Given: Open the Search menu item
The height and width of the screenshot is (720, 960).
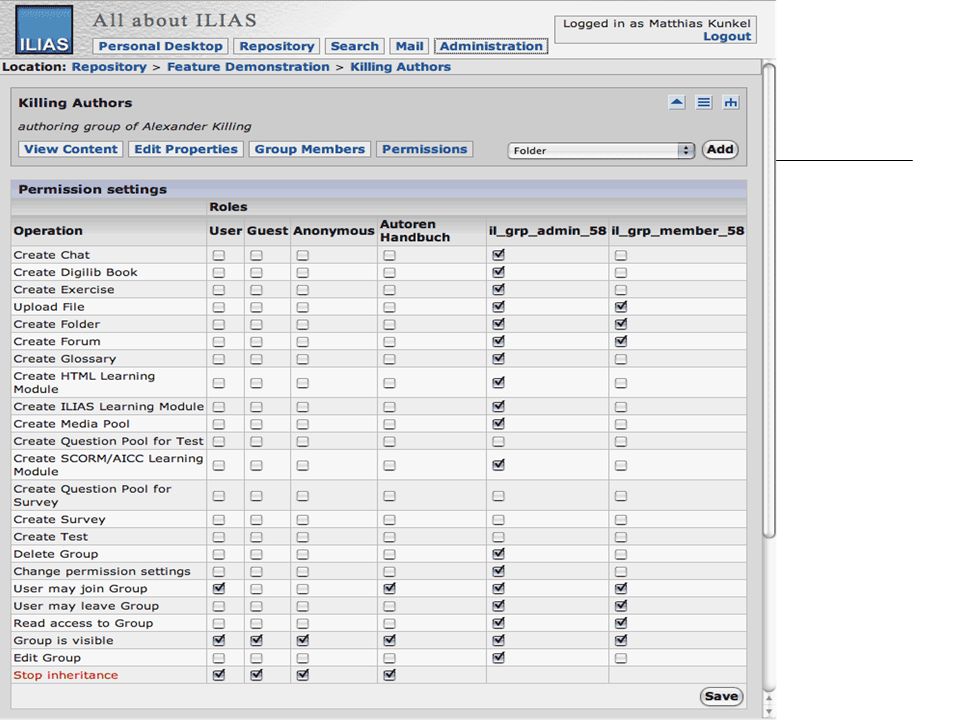Looking at the screenshot, I should pos(354,46).
